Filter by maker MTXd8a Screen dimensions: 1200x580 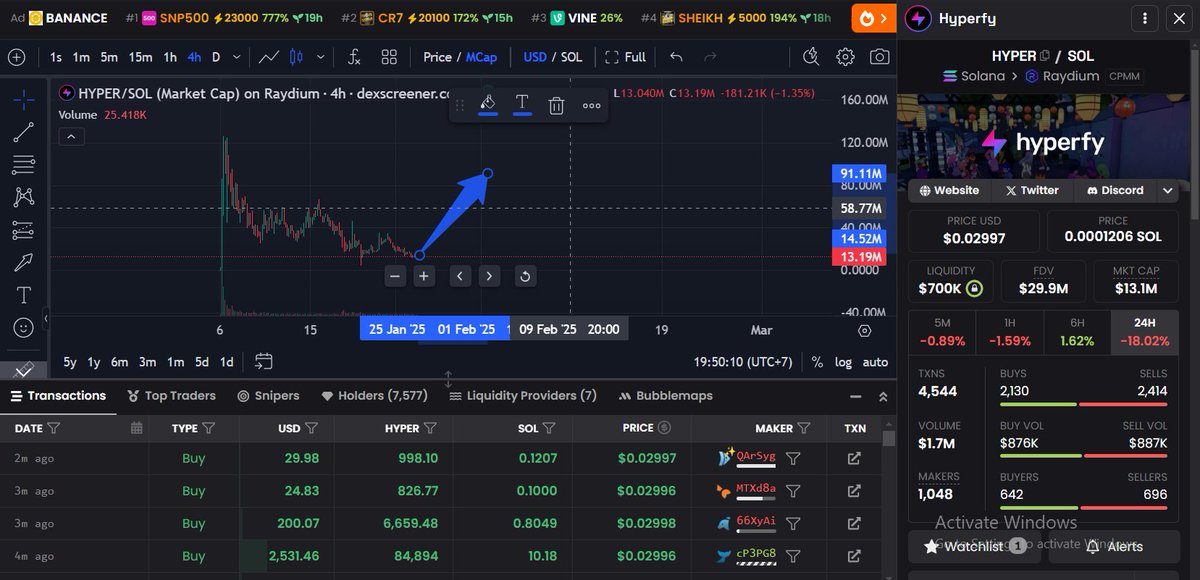coord(793,491)
